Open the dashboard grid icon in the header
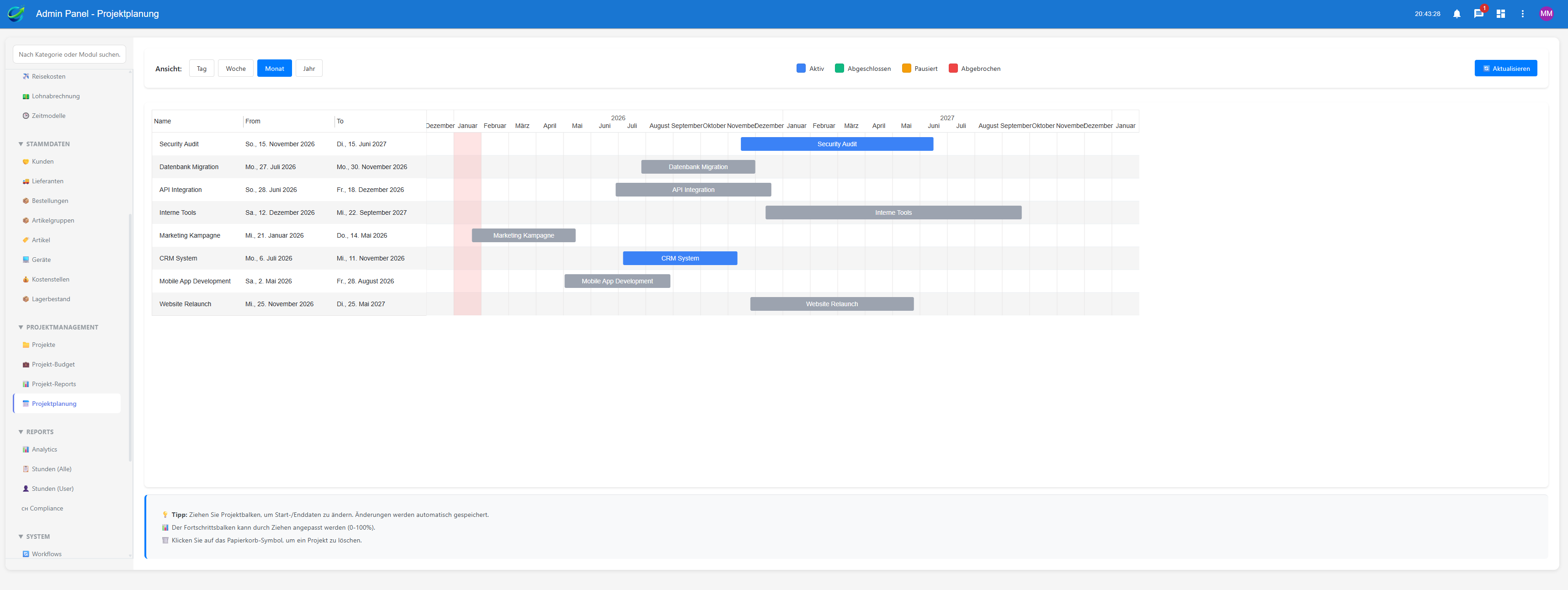This screenshot has height=590, width=1568. (x=1500, y=13)
